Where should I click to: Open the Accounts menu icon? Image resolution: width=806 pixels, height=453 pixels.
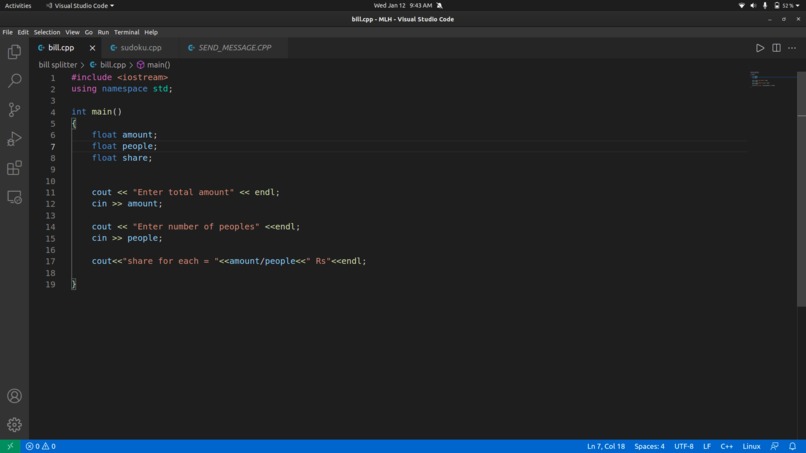click(14, 396)
